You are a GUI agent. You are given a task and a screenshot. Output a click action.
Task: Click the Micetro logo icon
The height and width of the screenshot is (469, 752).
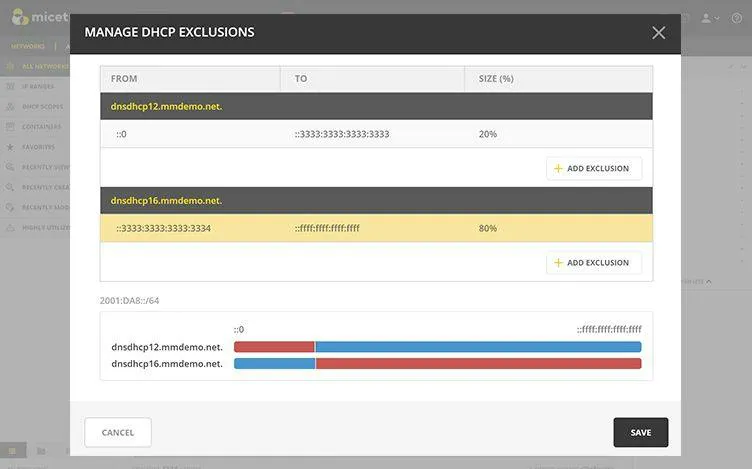pos(18,17)
